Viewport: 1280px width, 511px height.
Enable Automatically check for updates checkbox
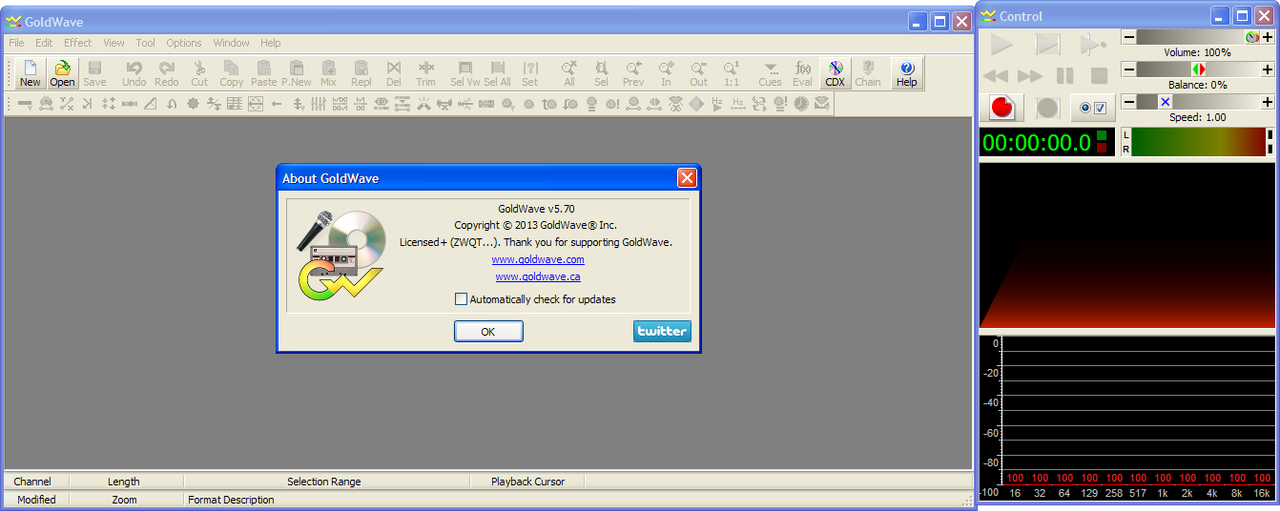(461, 299)
